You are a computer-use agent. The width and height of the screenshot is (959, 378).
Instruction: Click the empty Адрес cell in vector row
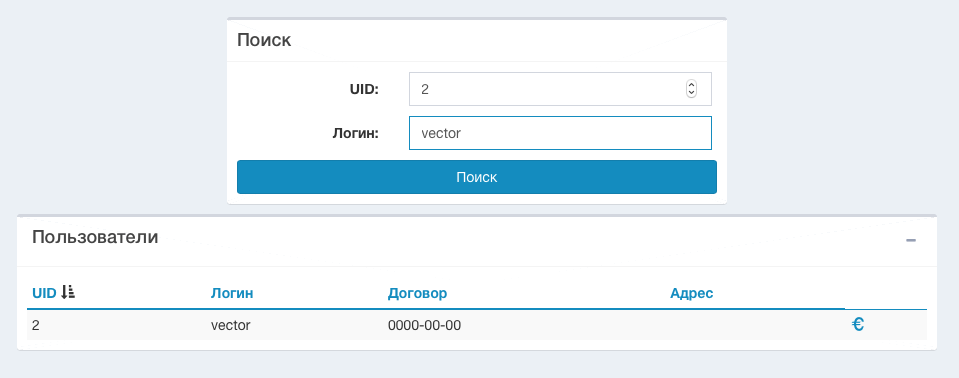click(x=755, y=325)
